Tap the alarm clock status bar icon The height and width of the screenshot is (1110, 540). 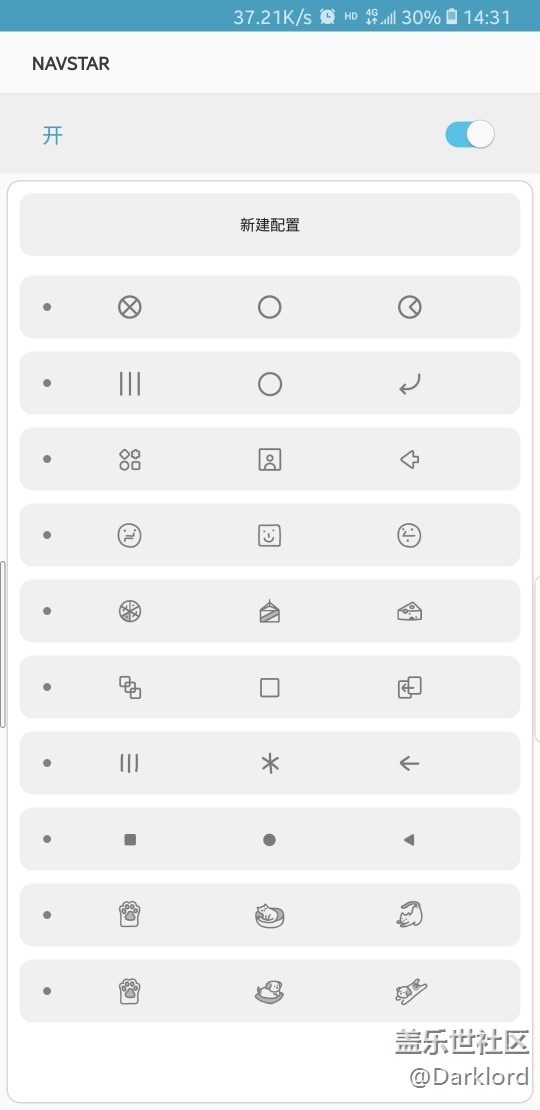[328, 16]
